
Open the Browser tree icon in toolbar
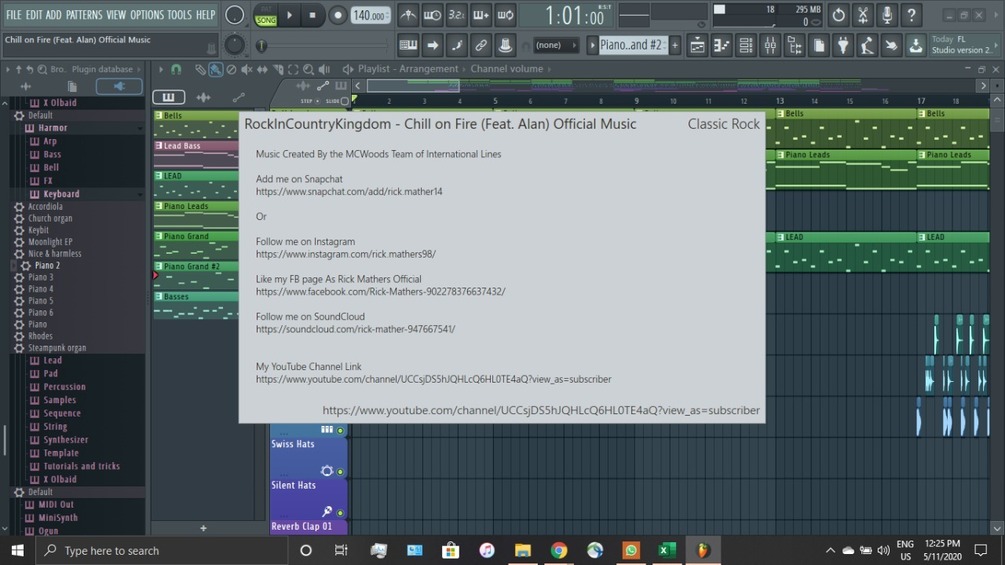[795, 45]
